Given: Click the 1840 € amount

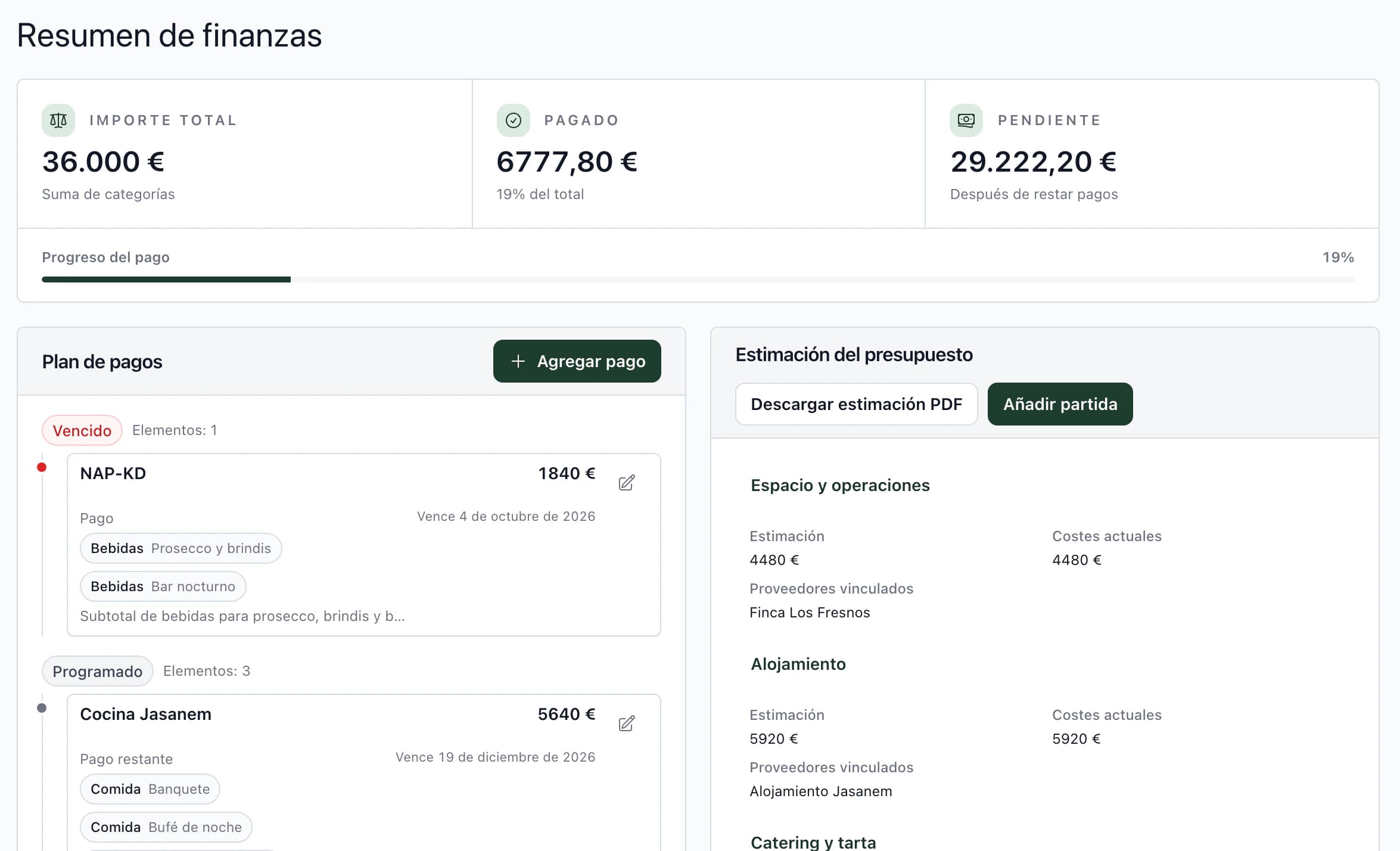Looking at the screenshot, I should 567,473.
